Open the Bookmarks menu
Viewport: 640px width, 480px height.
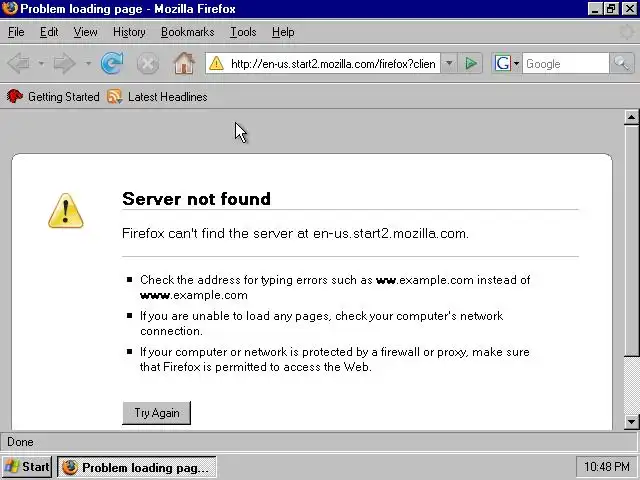coord(187,32)
